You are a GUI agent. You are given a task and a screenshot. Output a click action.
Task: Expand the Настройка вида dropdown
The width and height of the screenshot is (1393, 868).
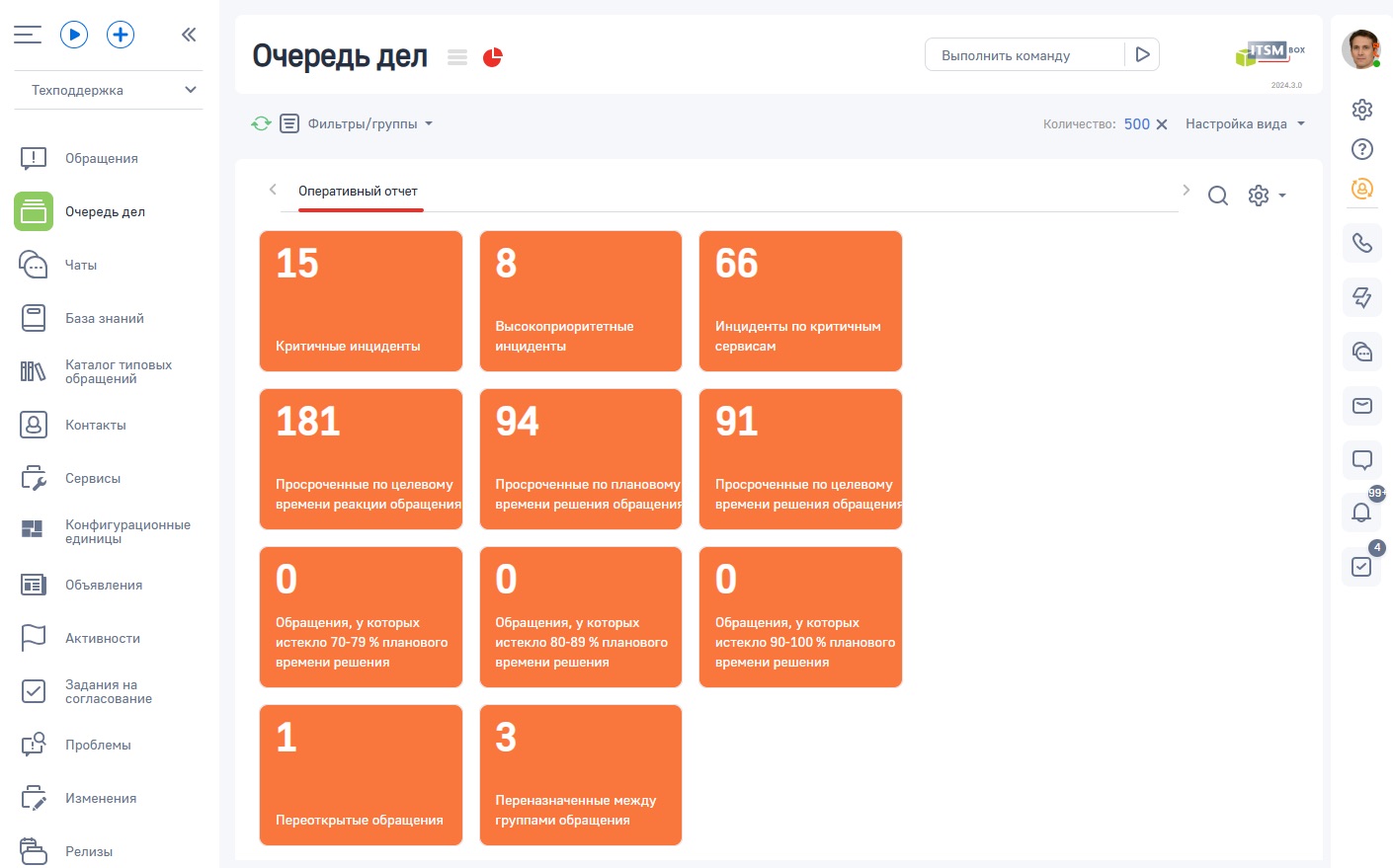click(x=1246, y=123)
